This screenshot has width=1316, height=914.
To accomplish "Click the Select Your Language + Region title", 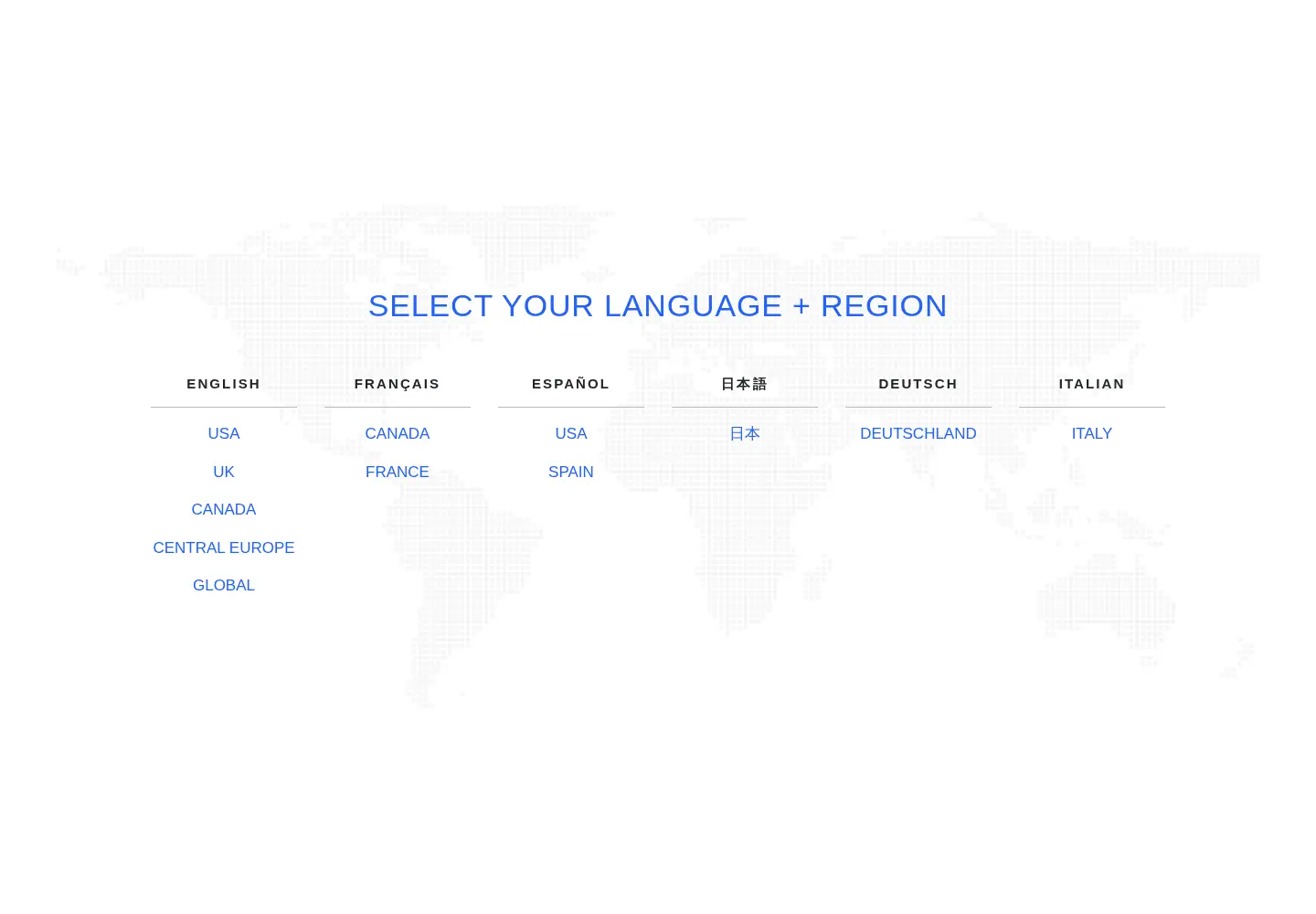I will [658, 306].
